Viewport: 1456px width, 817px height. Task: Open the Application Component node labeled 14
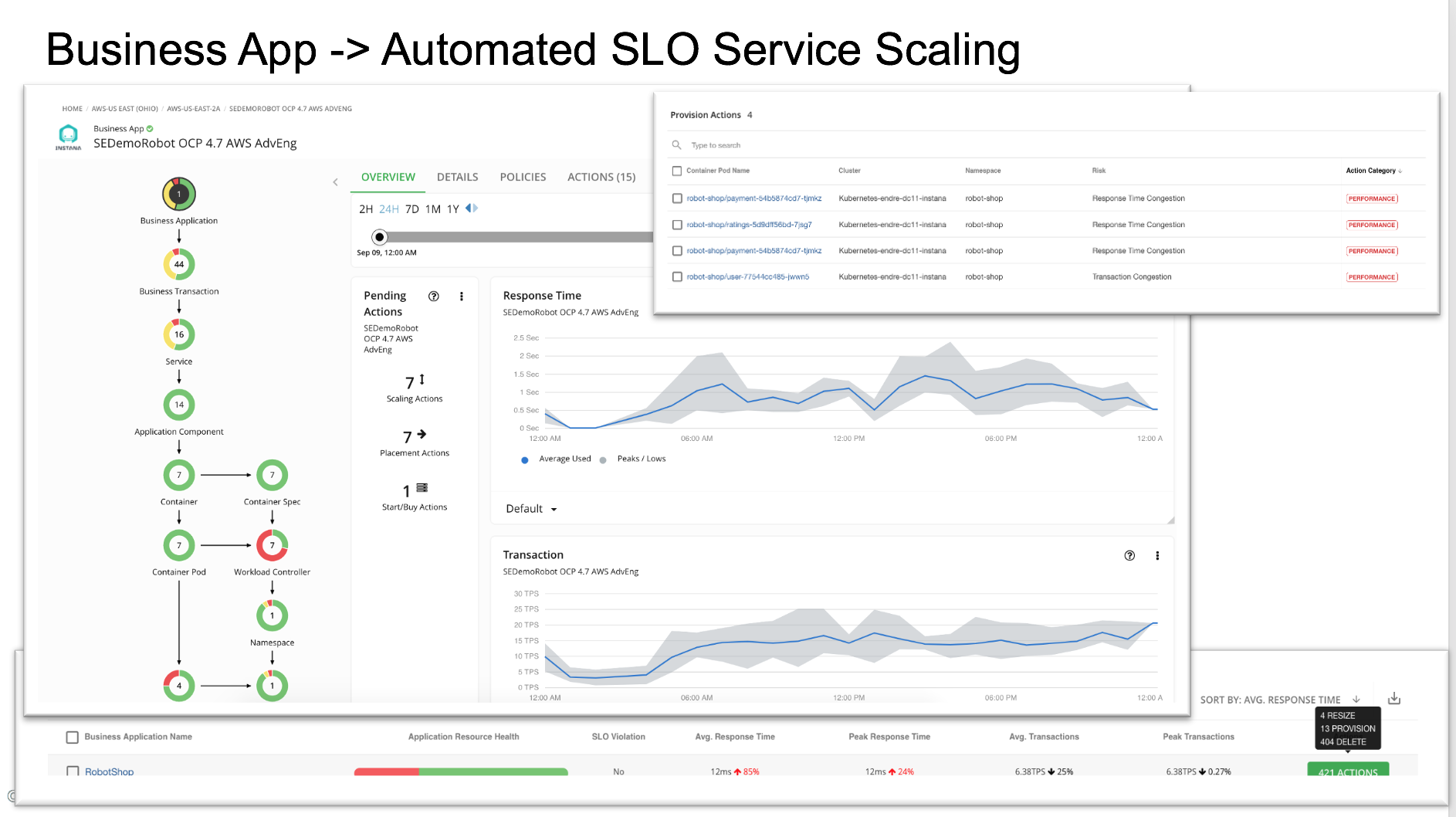pyautogui.click(x=179, y=405)
